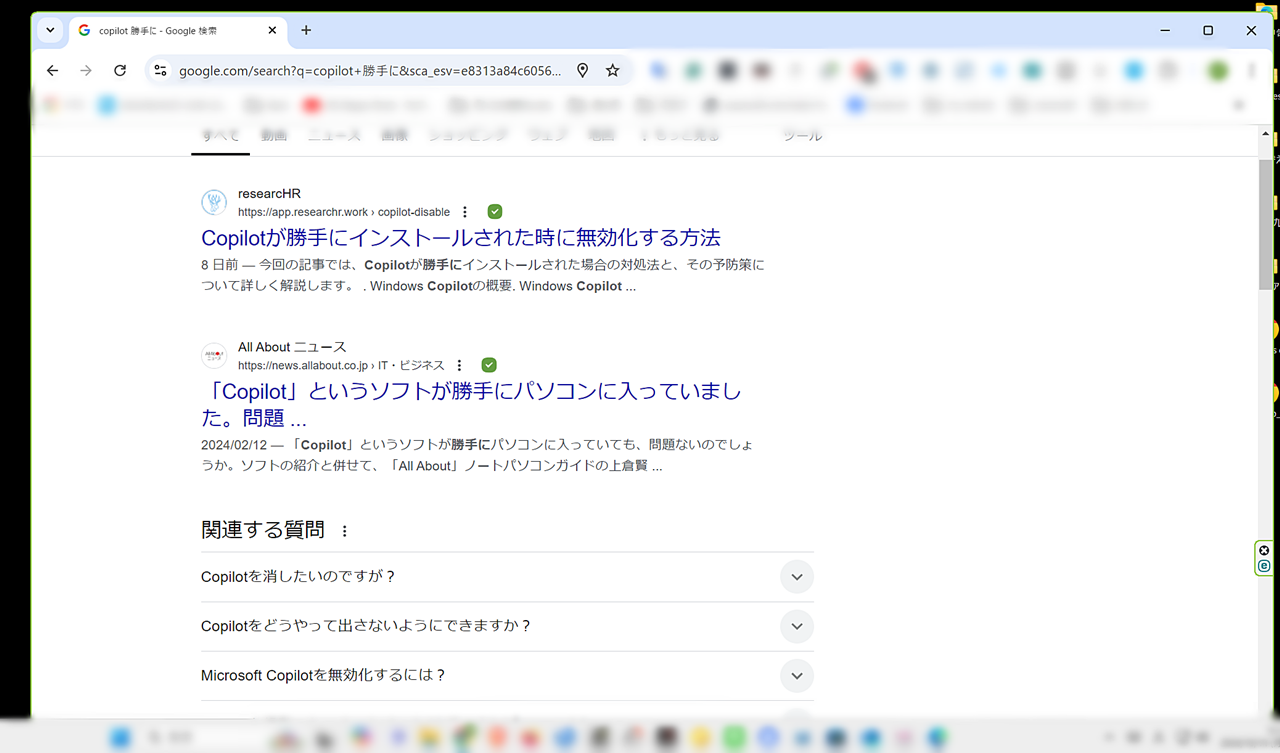Click the green check badge beside researchHR
Viewport: 1280px width, 753px height.
[495, 212]
